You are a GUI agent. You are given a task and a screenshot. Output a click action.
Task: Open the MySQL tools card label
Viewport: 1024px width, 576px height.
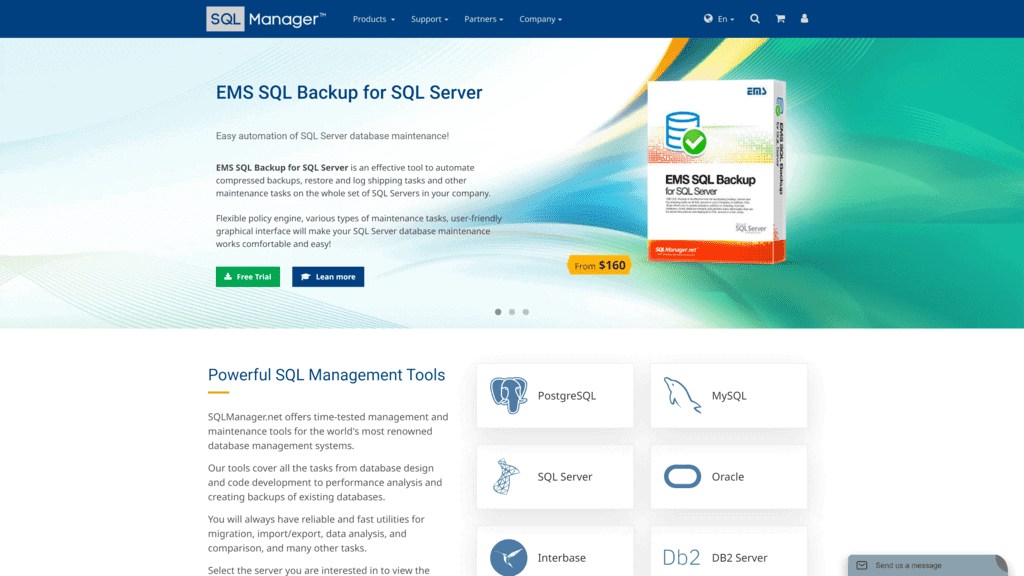click(729, 396)
